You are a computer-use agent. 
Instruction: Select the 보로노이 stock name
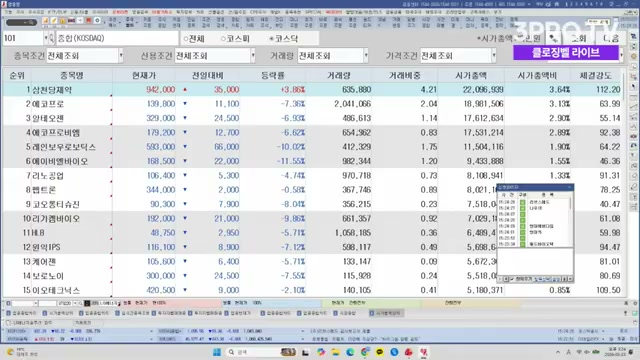coord(48,276)
